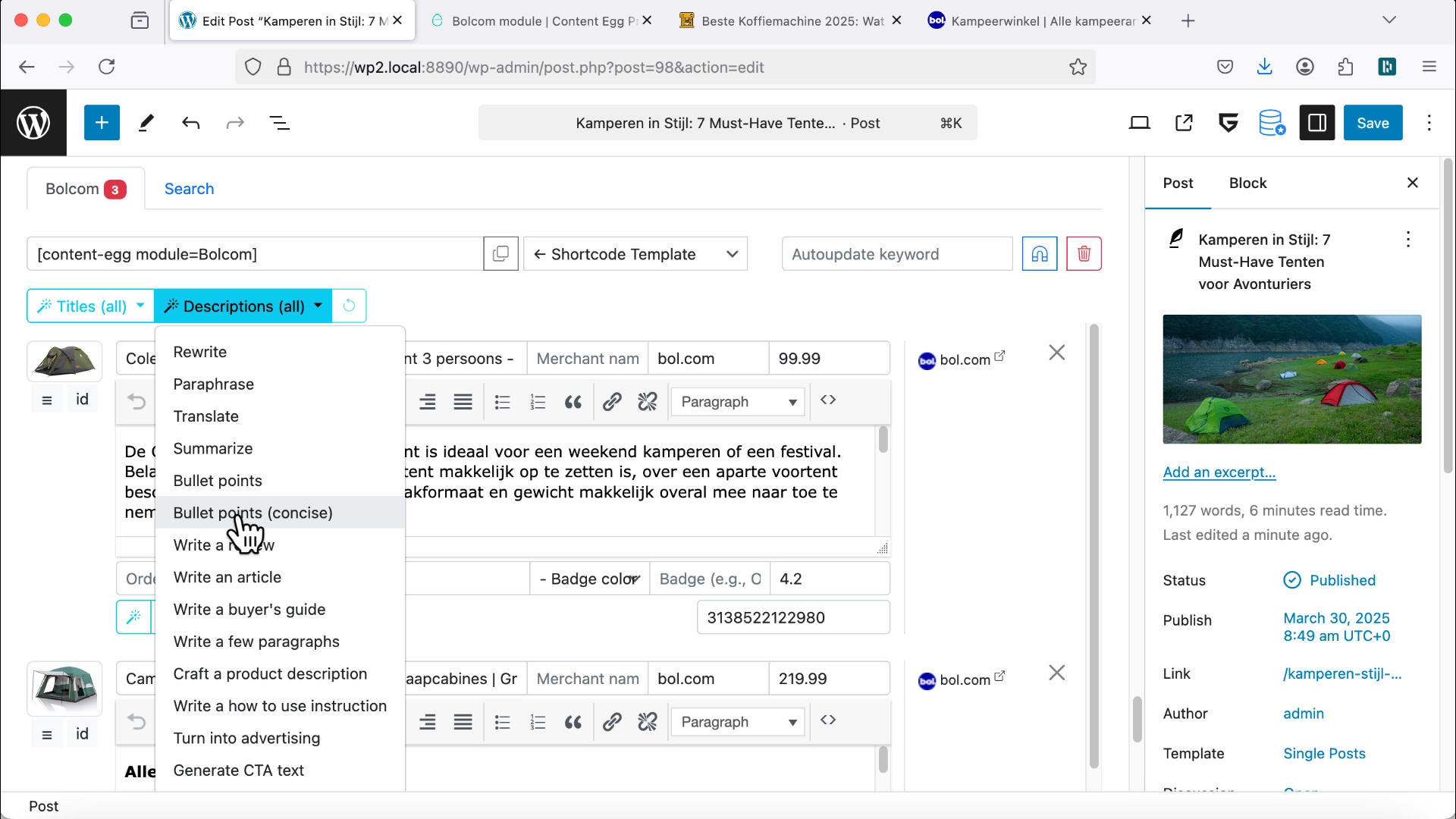The height and width of the screenshot is (819, 1456).
Task: Toggle the settings sidebar panel button
Action: (1317, 123)
